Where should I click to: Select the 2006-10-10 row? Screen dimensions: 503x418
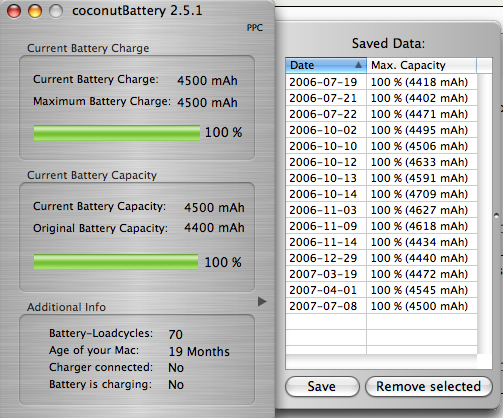(381, 146)
